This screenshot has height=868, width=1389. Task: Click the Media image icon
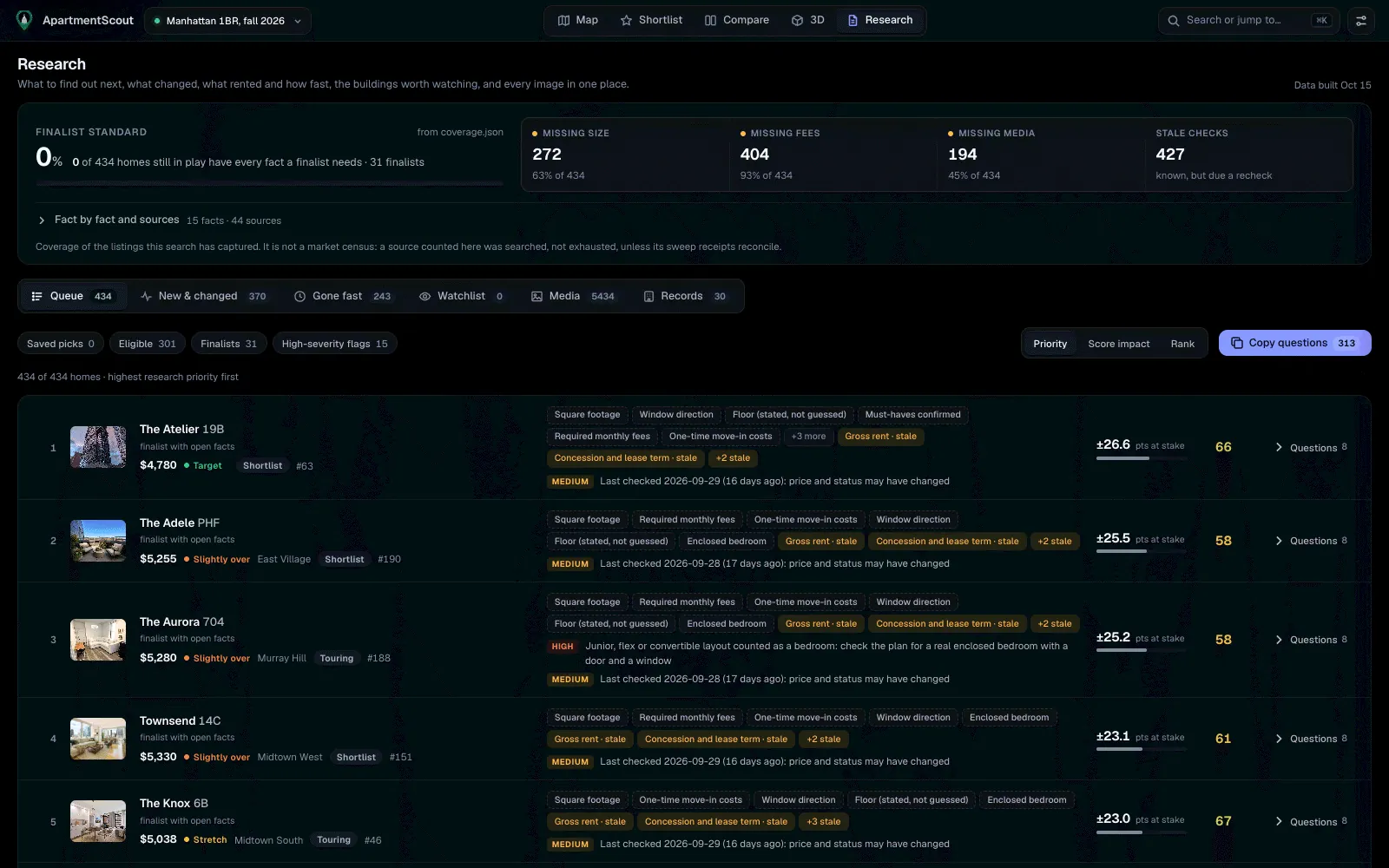pos(537,296)
